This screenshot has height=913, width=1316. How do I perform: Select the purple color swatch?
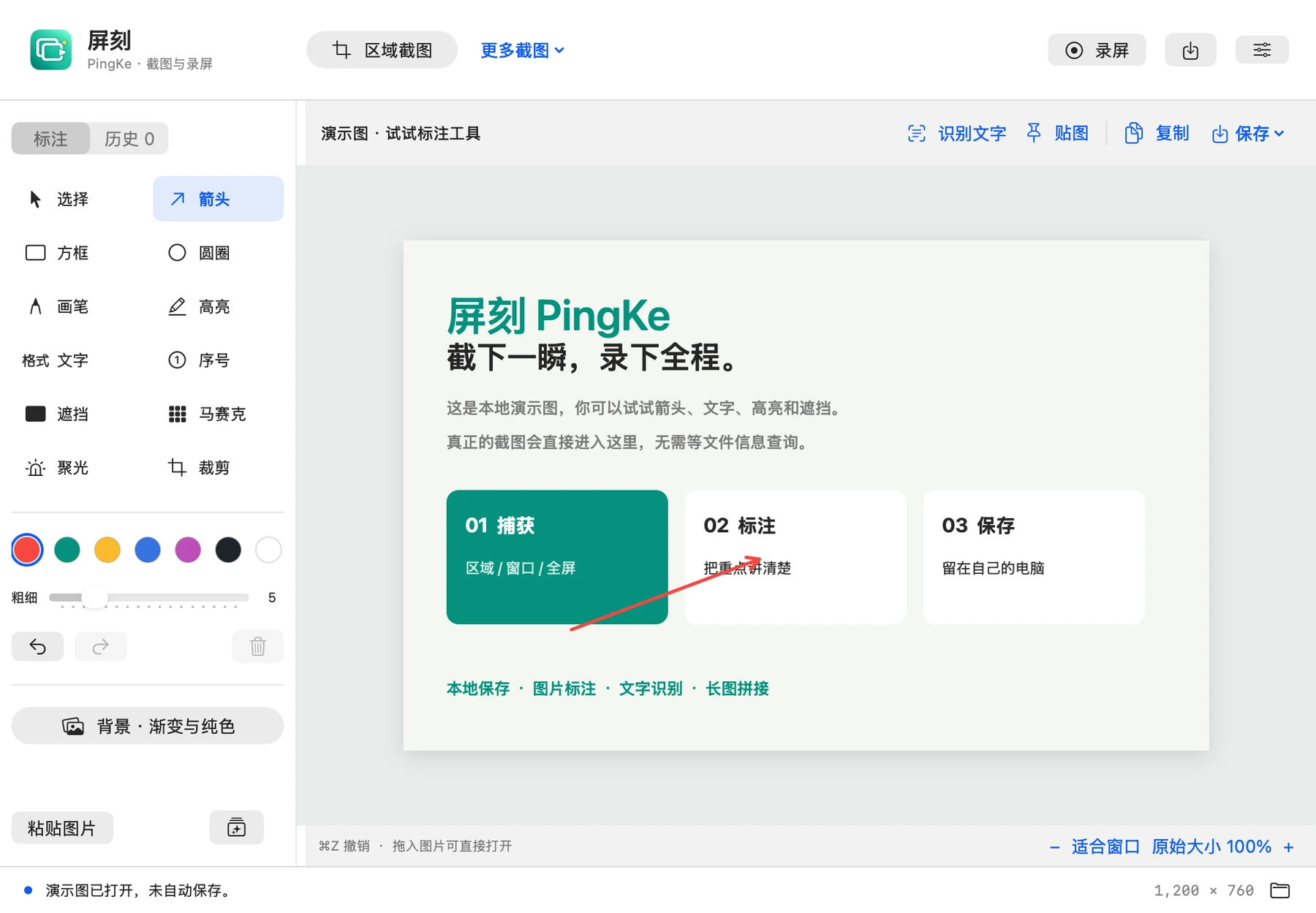(x=188, y=550)
